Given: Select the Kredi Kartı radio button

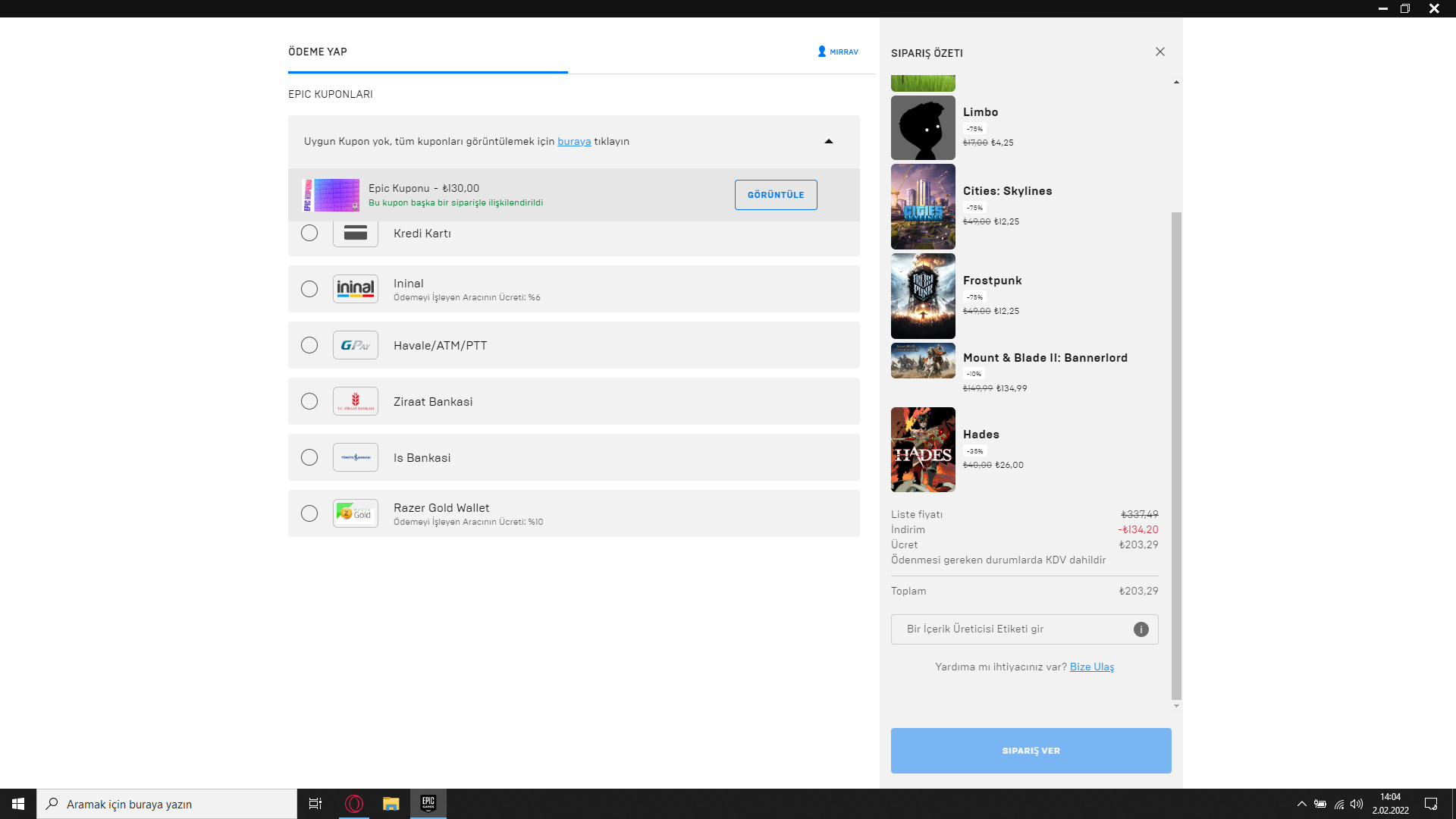Looking at the screenshot, I should pyautogui.click(x=309, y=233).
